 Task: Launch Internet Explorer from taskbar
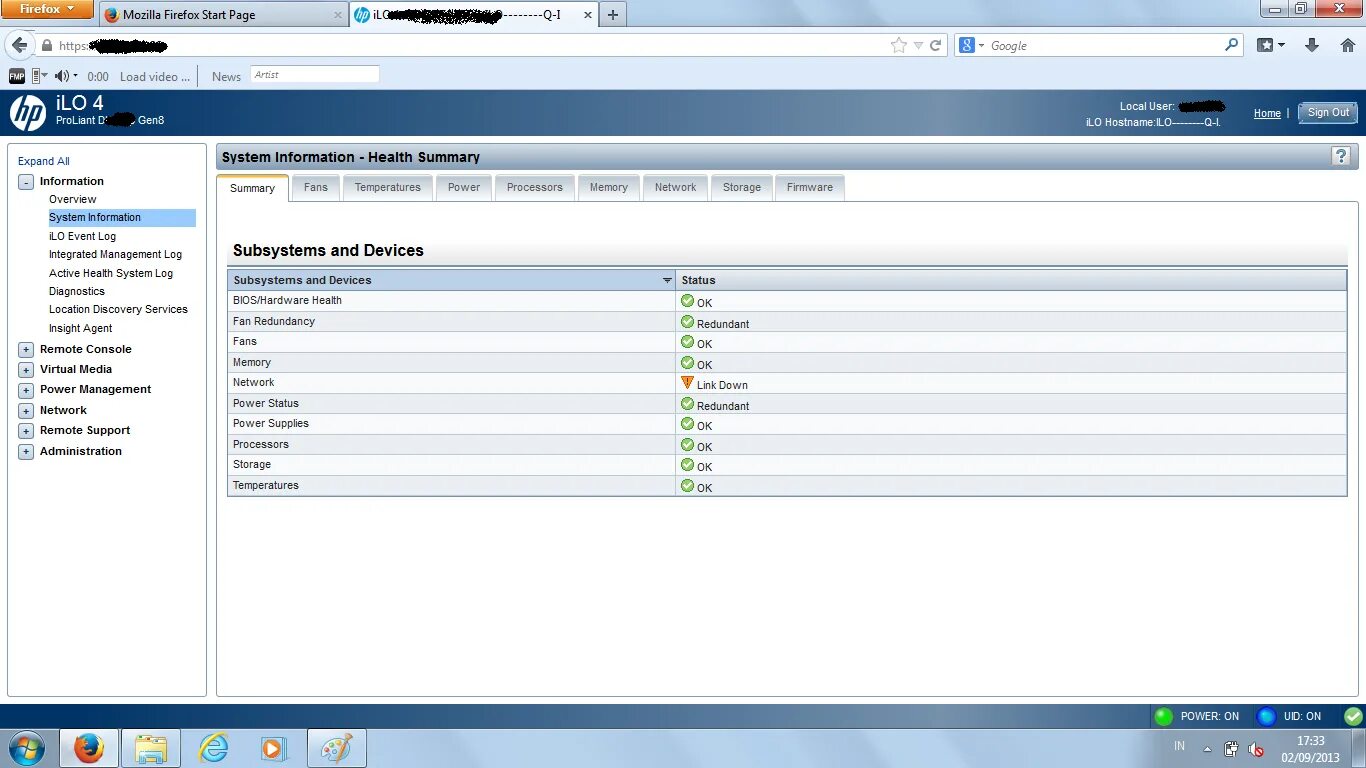point(213,748)
